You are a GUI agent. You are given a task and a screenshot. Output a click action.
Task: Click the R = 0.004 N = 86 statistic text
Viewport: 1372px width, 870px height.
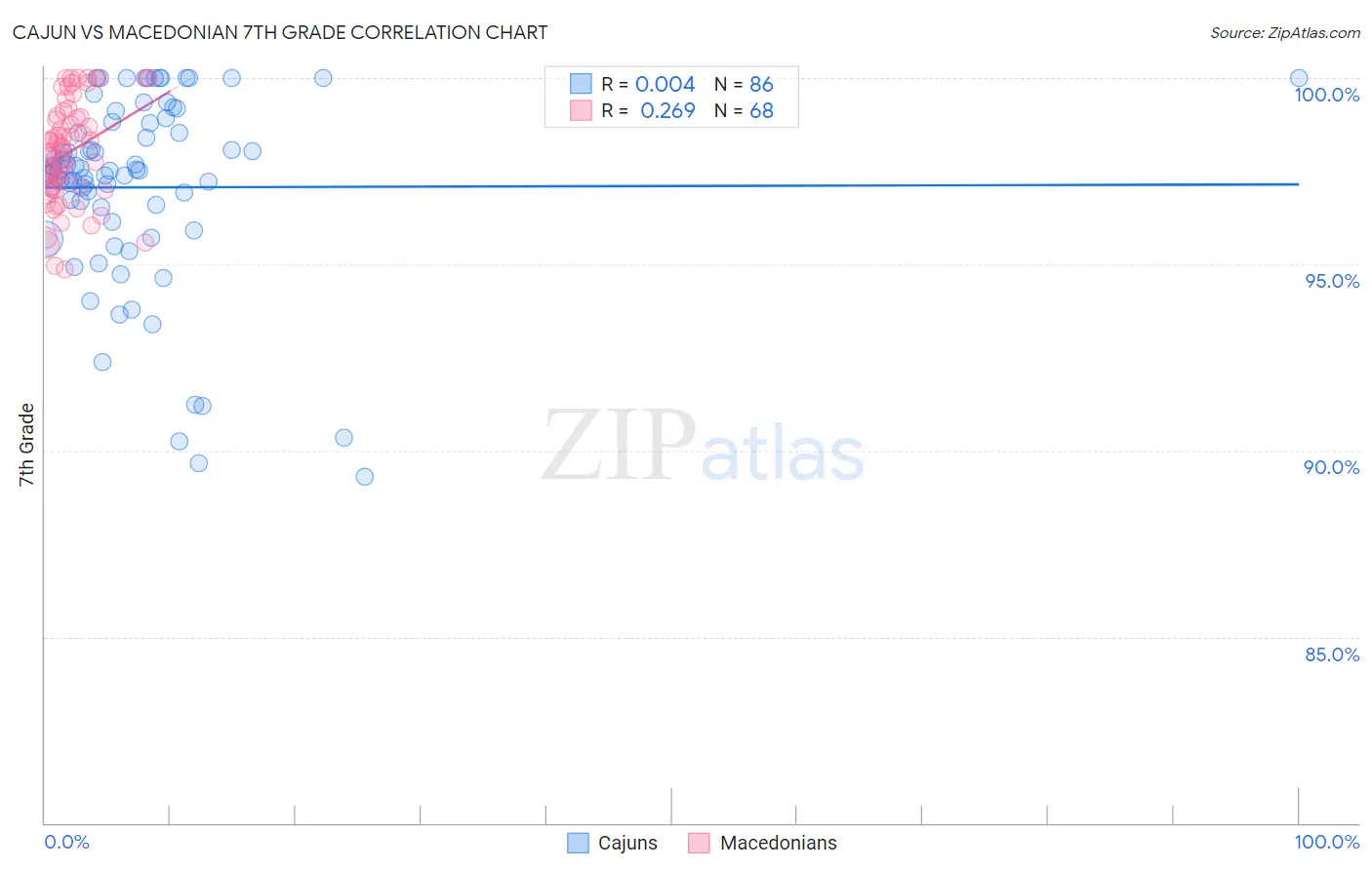tap(687, 84)
